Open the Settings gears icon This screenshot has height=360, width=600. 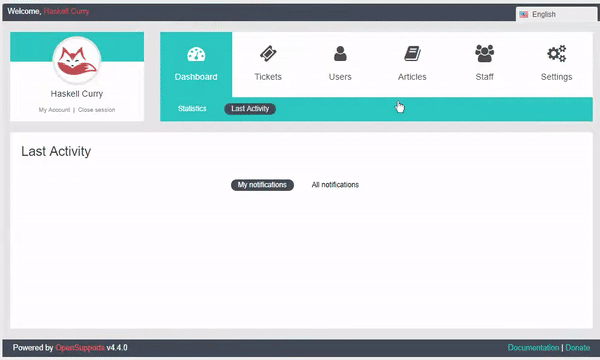556,54
